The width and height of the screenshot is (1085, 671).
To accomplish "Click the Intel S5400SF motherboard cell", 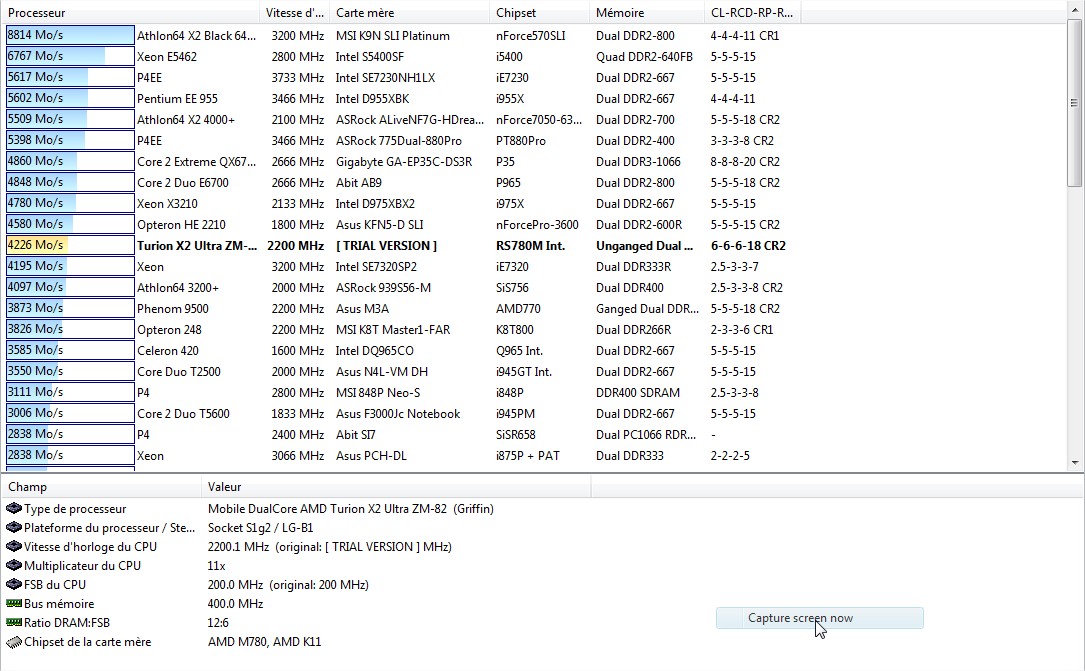I will pyautogui.click(x=370, y=57).
